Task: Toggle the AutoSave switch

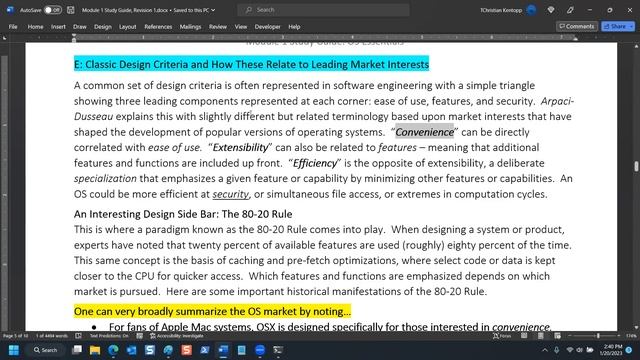Action: [x=53, y=10]
